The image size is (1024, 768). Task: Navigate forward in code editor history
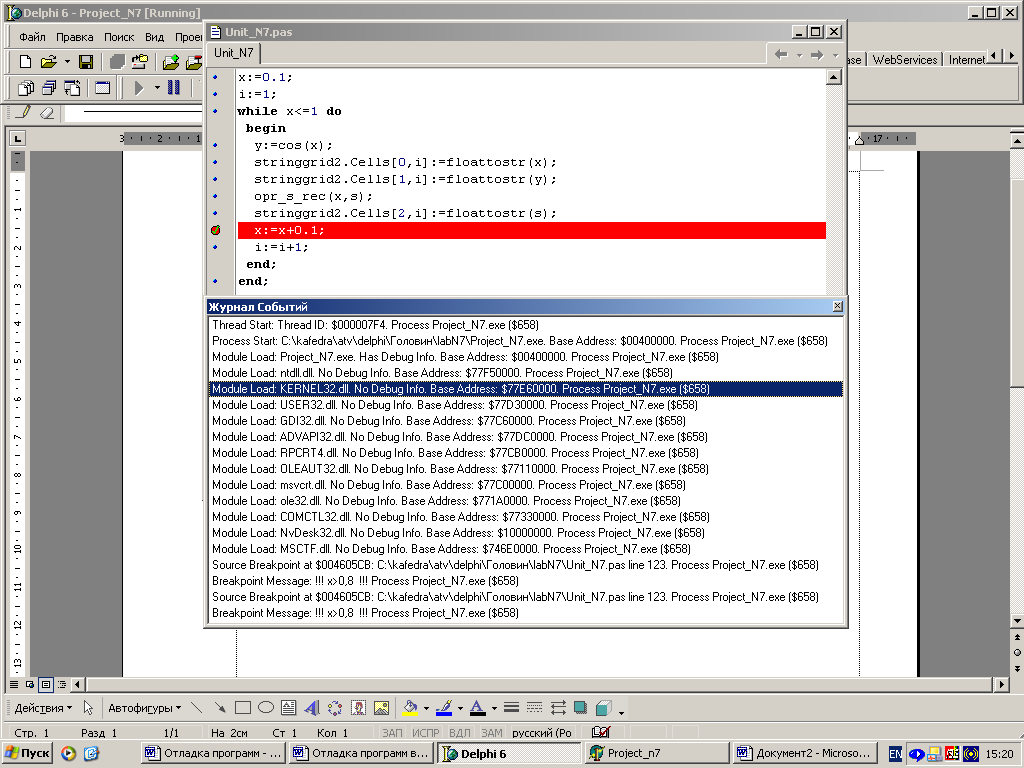click(x=816, y=55)
